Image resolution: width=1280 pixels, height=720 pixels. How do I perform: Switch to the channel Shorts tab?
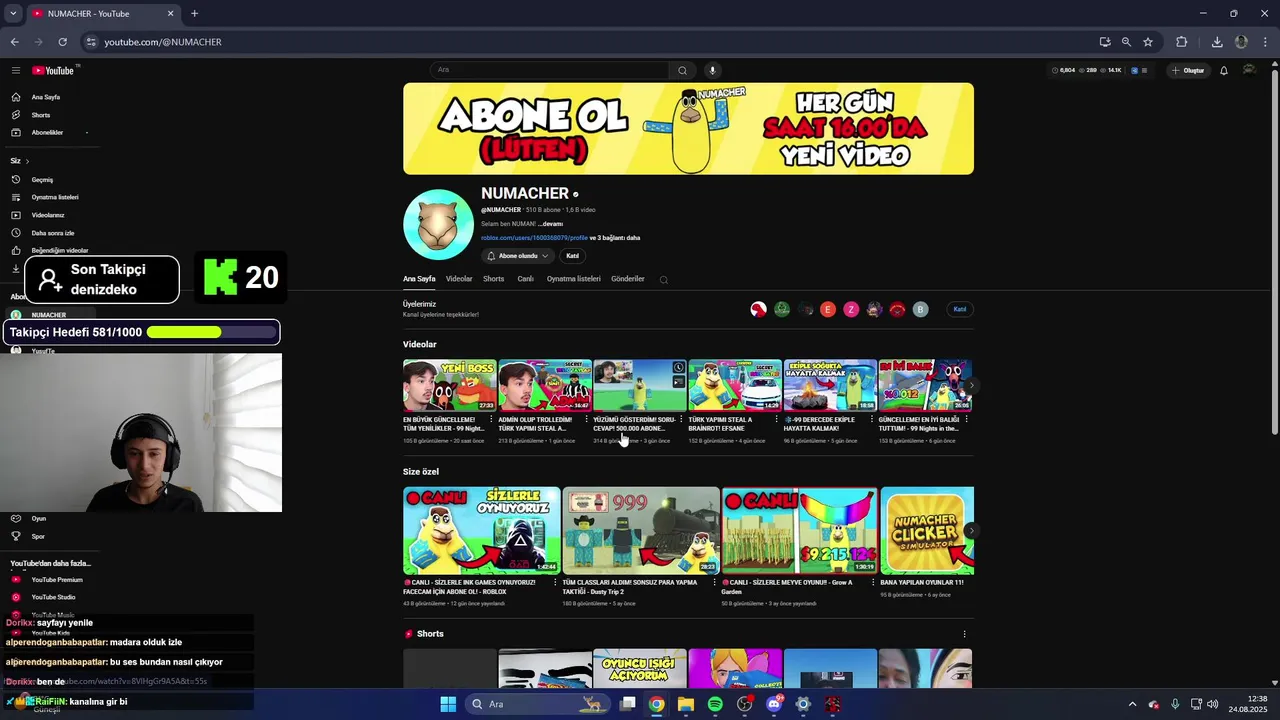click(494, 279)
